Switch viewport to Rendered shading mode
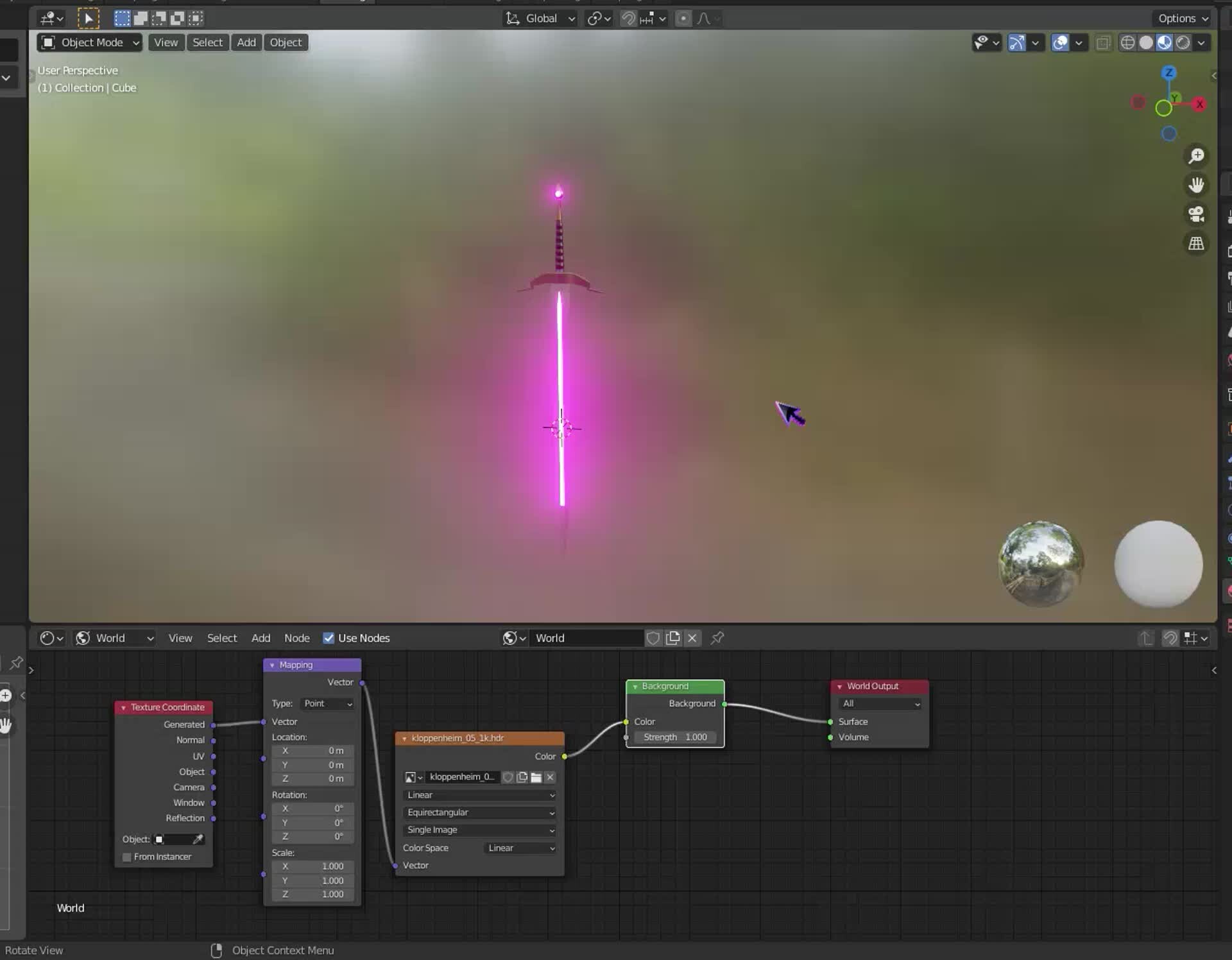This screenshot has height=960, width=1232. point(1184,42)
